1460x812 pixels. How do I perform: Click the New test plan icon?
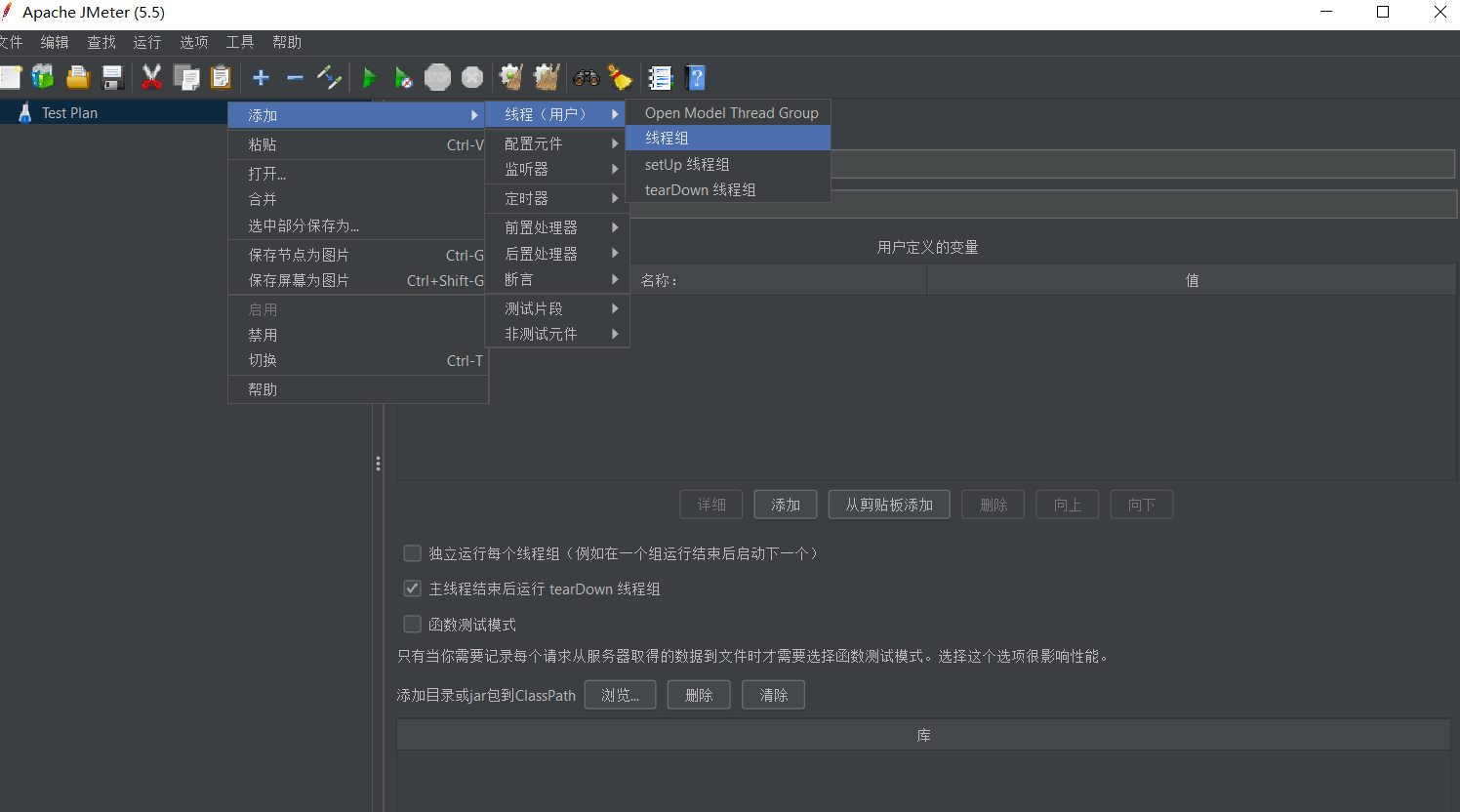[x=9, y=77]
